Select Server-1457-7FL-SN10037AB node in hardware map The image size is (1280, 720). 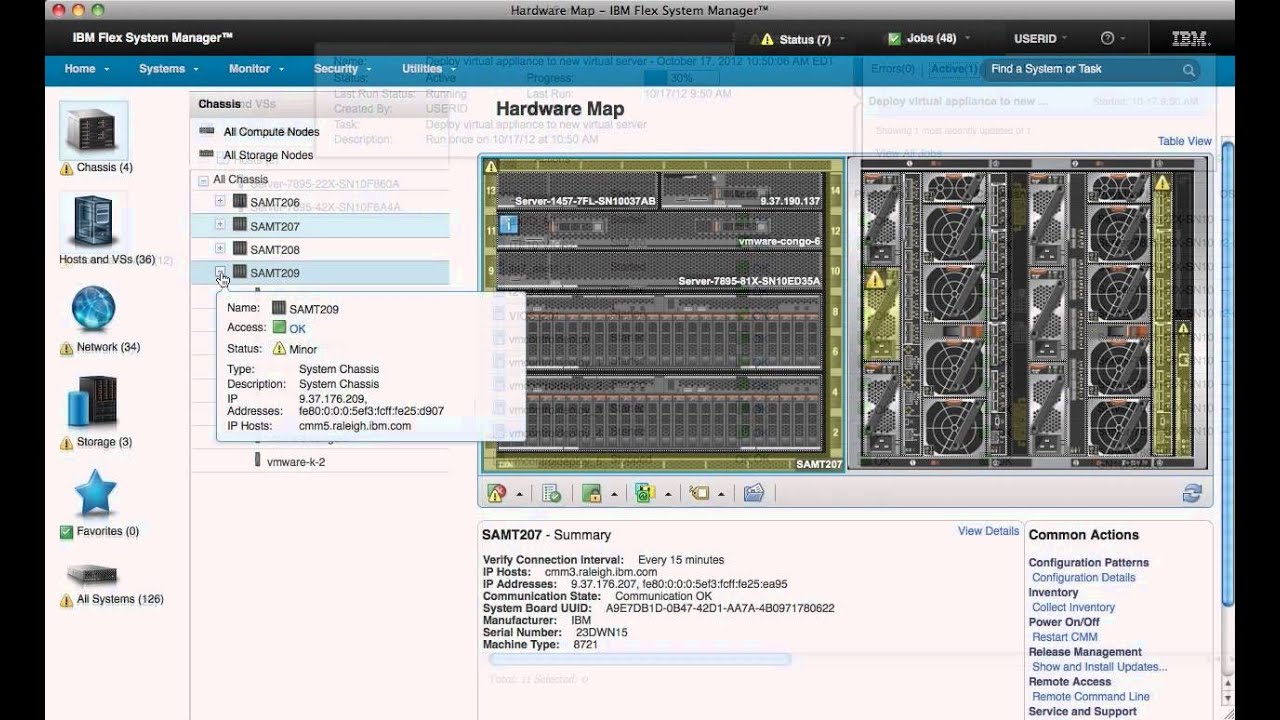[578, 191]
